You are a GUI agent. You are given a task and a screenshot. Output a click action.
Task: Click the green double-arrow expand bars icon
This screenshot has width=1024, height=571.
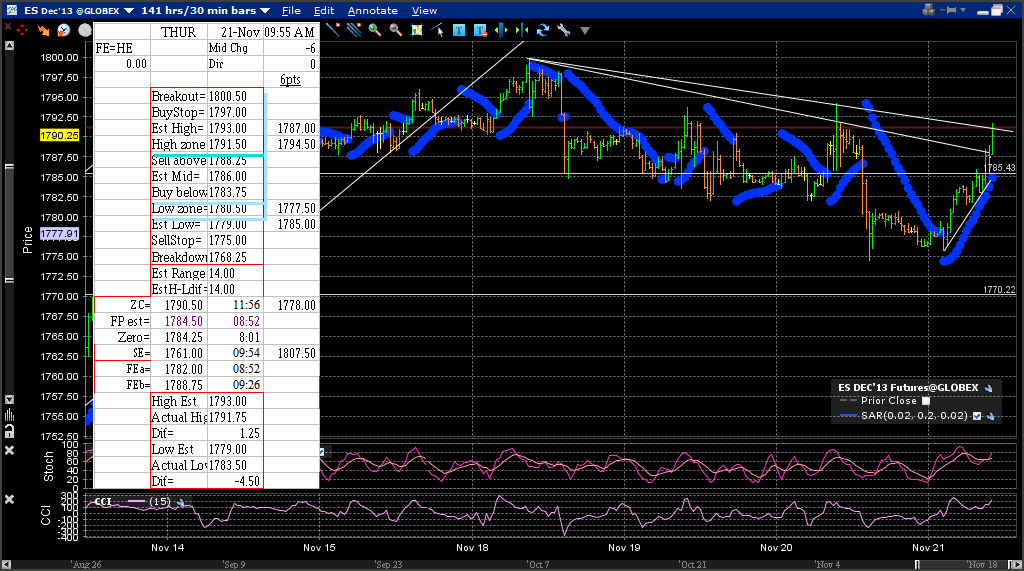tap(501, 29)
